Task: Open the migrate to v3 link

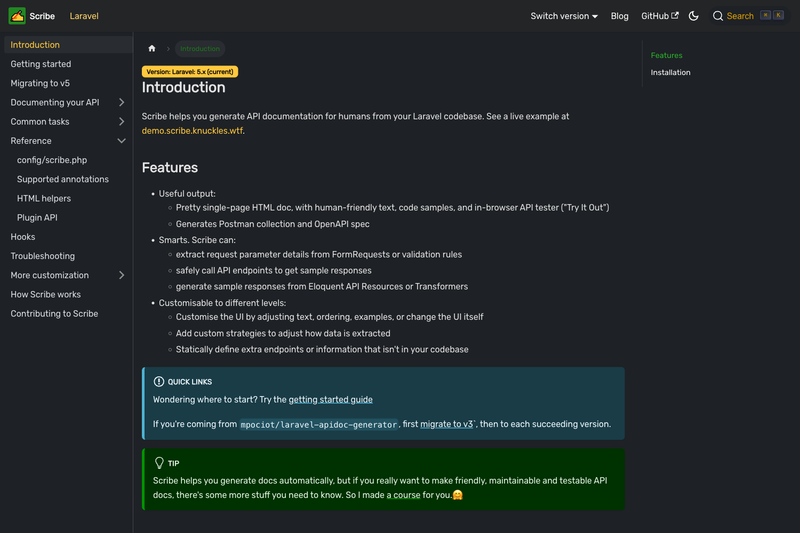Action: pyautogui.click(x=446, y=424)
